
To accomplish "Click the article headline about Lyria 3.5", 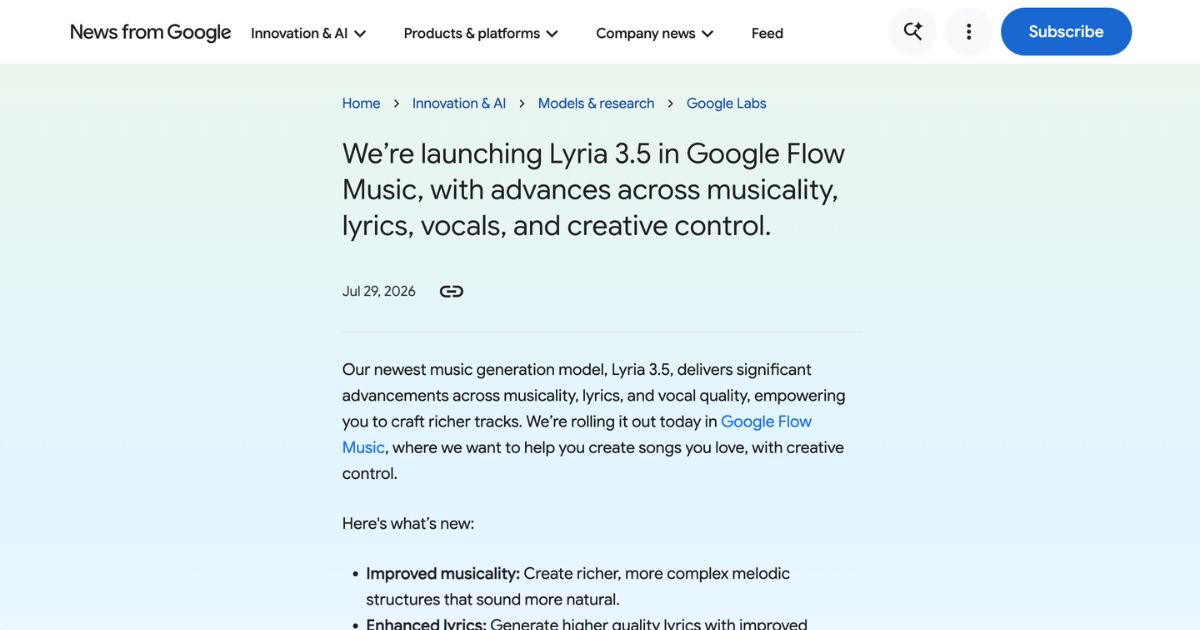I will pyautogui.click(x=594, y=189).
